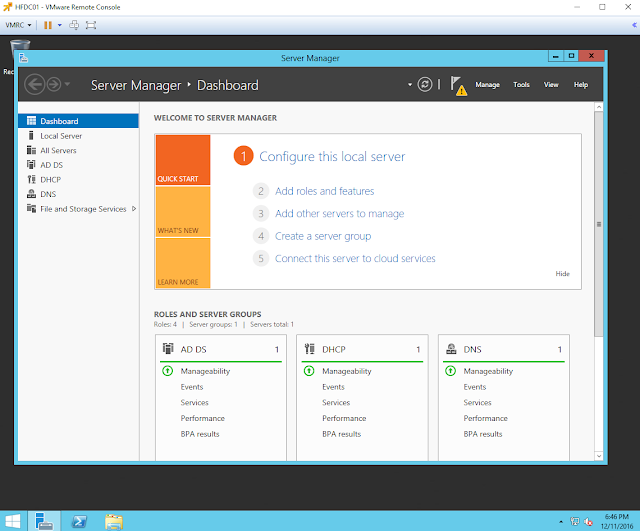Open Events in the AD DS tile

[x=192, y=387]
